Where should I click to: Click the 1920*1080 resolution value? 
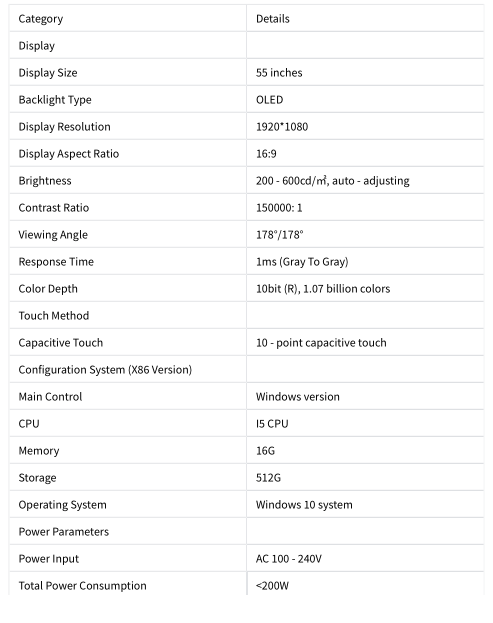click(x=282, y=127)
